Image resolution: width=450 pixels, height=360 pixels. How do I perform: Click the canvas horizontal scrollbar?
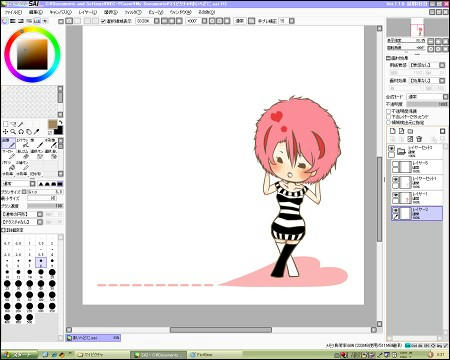click(221, 330)
